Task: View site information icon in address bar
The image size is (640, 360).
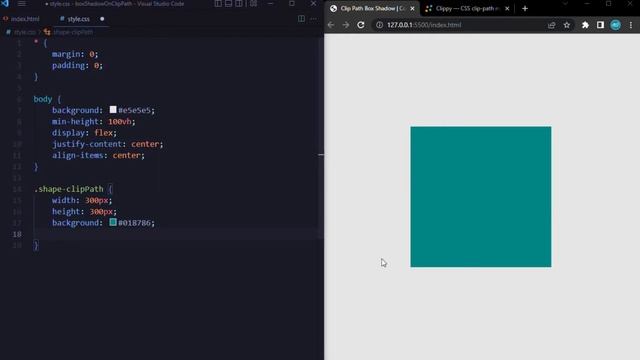Action: click(x=379, y=25)
